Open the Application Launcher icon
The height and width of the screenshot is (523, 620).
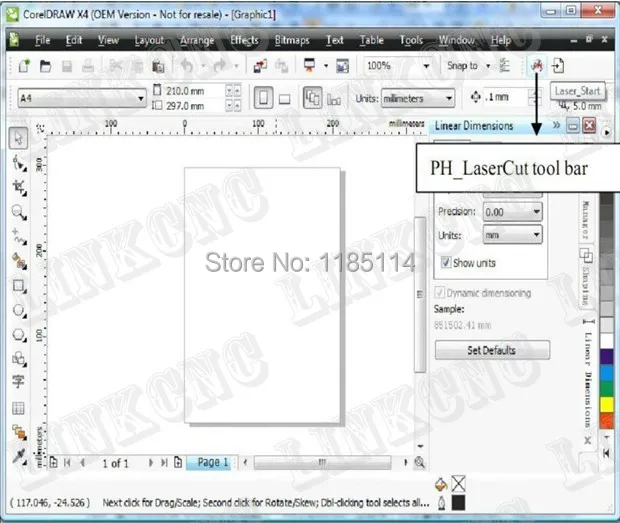tap(309, 66)
